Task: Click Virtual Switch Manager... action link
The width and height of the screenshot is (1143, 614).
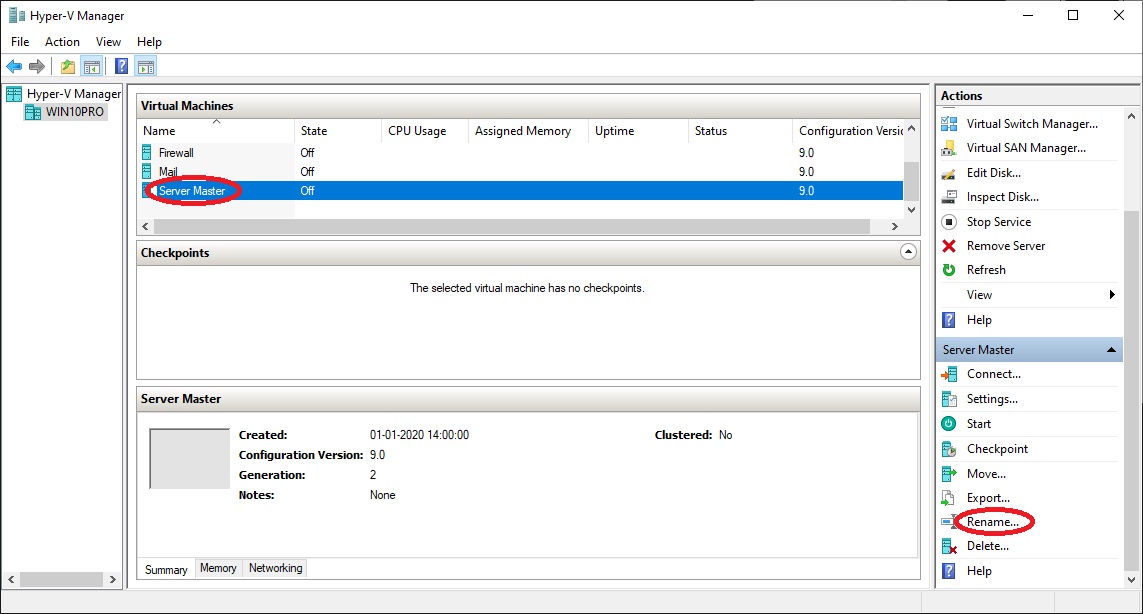Action: (1032, 124)
